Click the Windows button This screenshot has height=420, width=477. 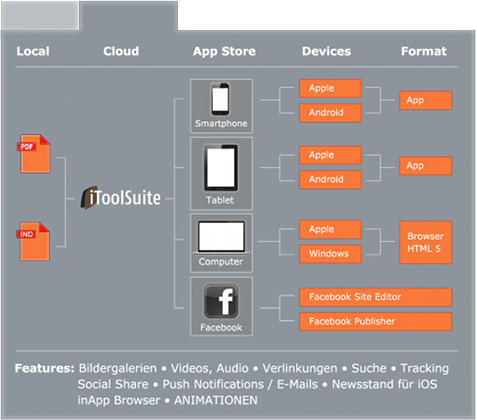[x=330, y=254]
